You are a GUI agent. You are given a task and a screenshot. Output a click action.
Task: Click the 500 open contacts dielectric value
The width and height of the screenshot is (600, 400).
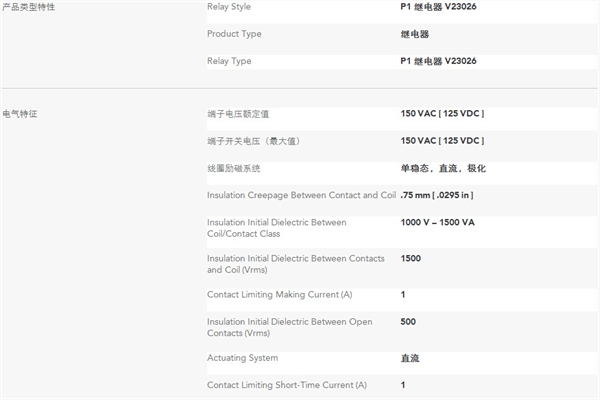pyautogui.click(x=408, y=322)
